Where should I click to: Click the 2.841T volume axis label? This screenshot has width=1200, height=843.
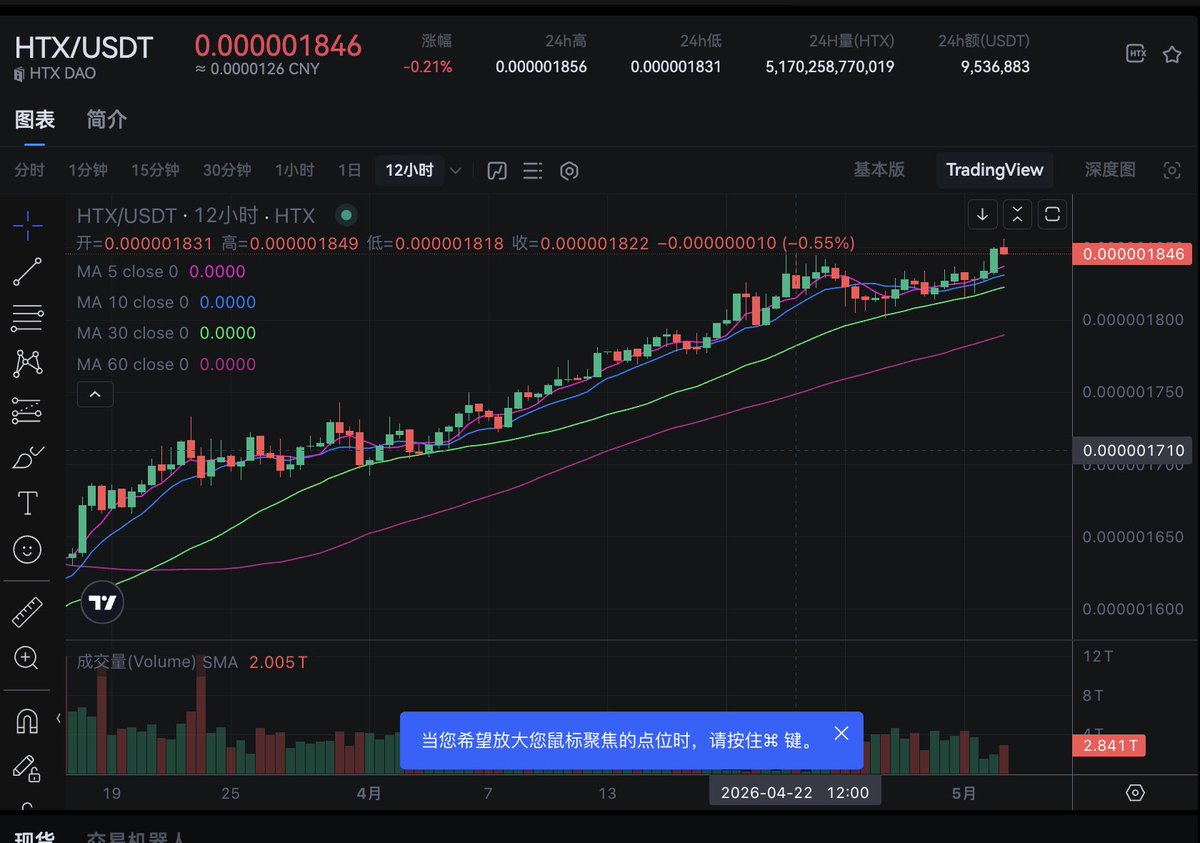point(1108,745)
